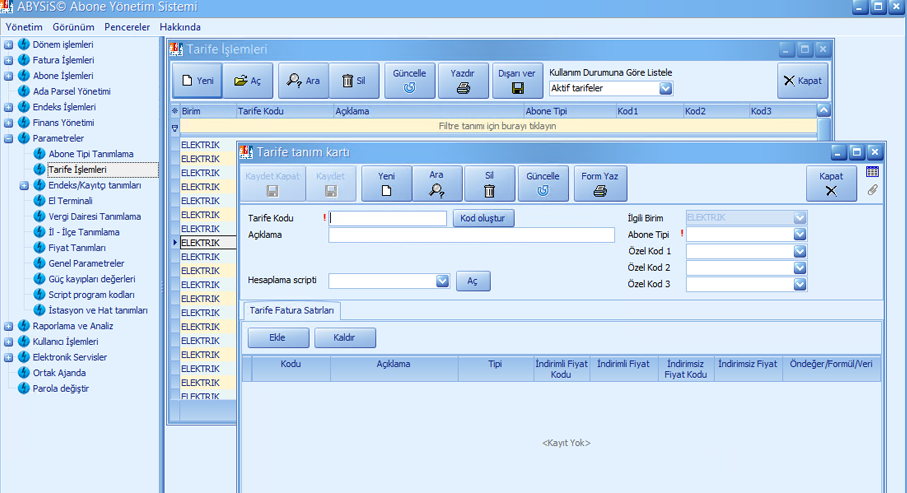
Task: Click Güncelle in Tarife tanım kartı toolbar
Action: click(543, 183)
